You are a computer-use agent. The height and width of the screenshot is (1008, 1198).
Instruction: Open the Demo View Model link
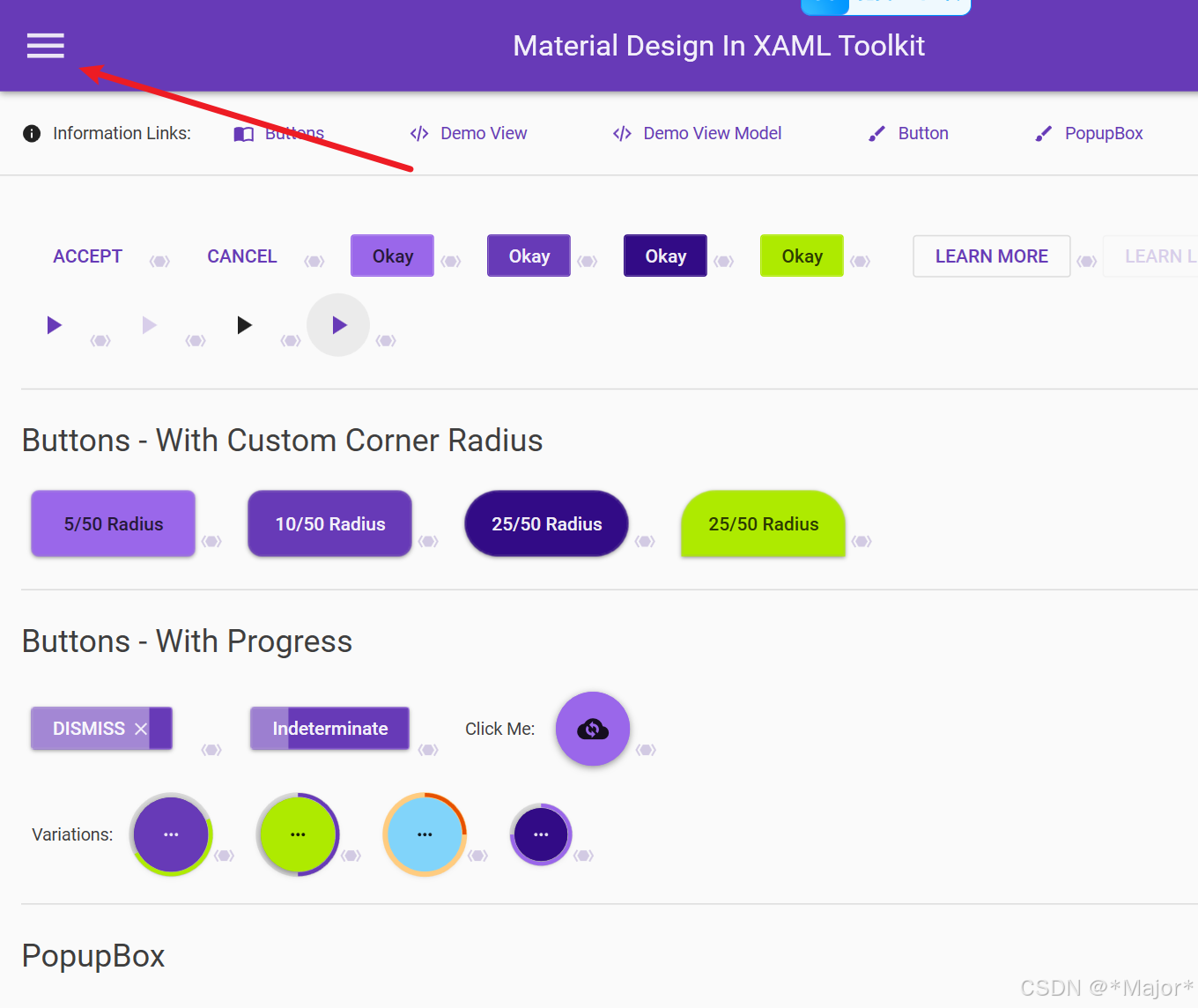click(x=697, y=134)
